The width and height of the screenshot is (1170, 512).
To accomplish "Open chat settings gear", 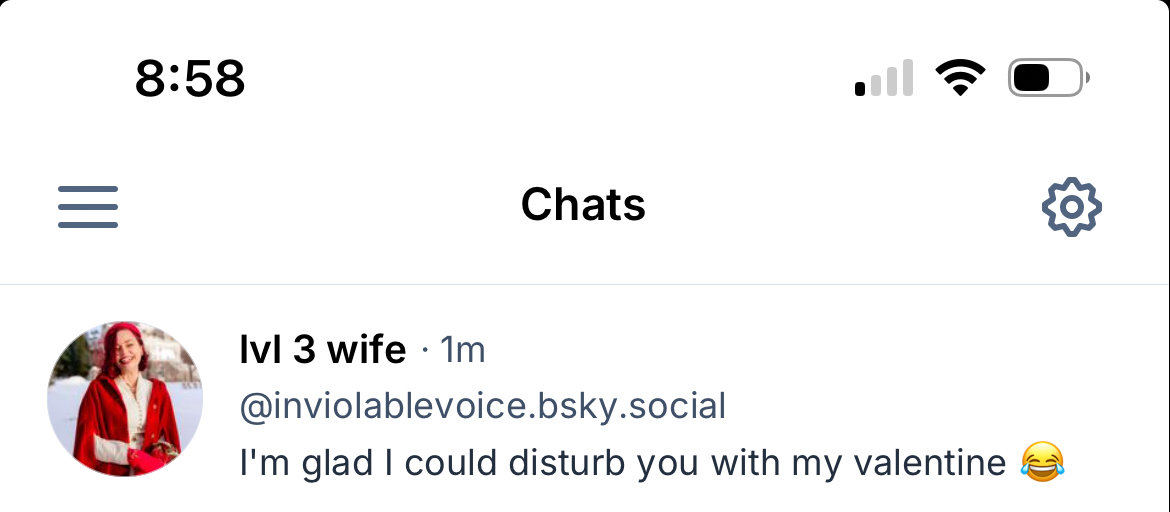I will [x=1071, y=207].
